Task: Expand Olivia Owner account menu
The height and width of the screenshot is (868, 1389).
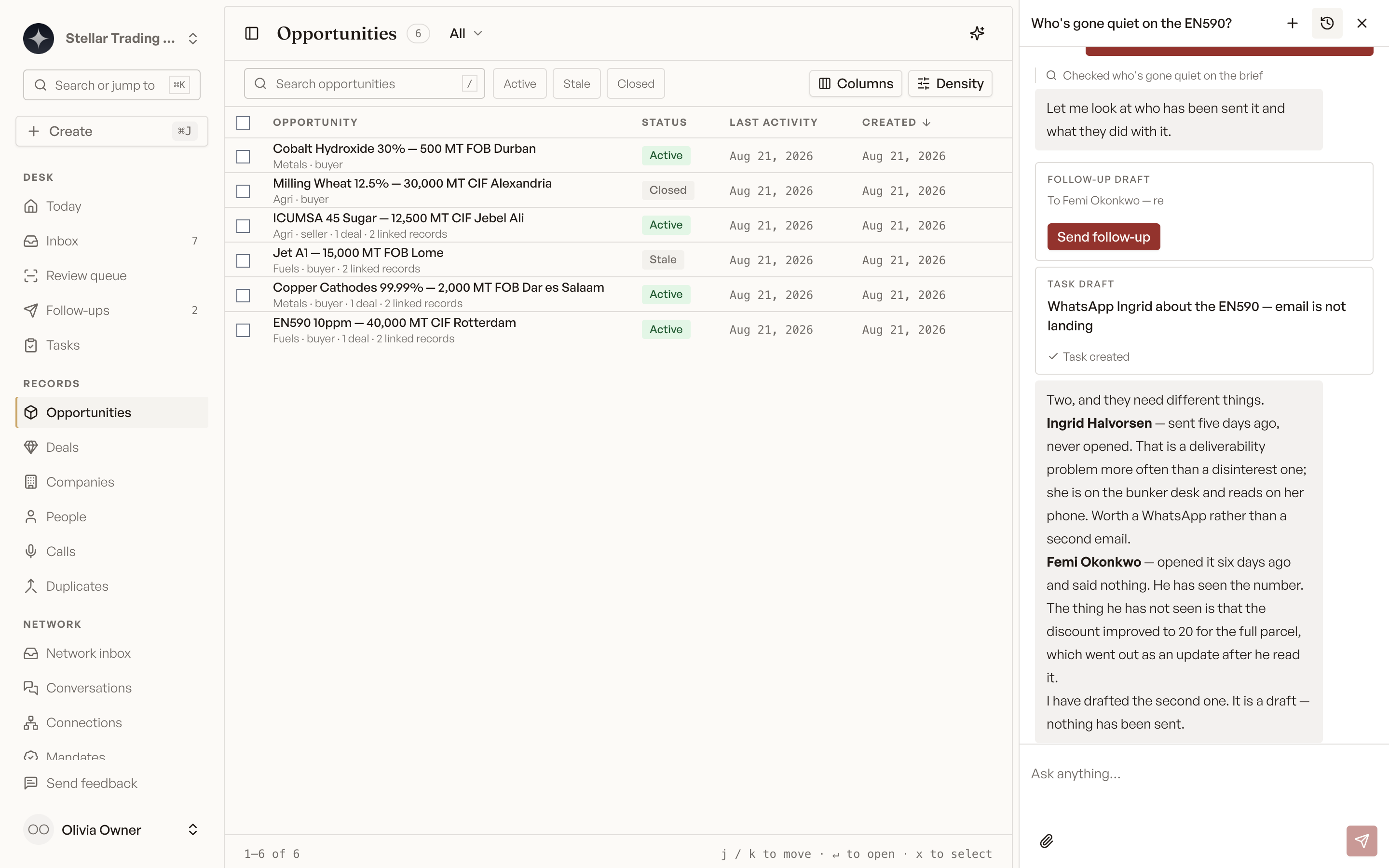Action: click(x=112, y=829)
